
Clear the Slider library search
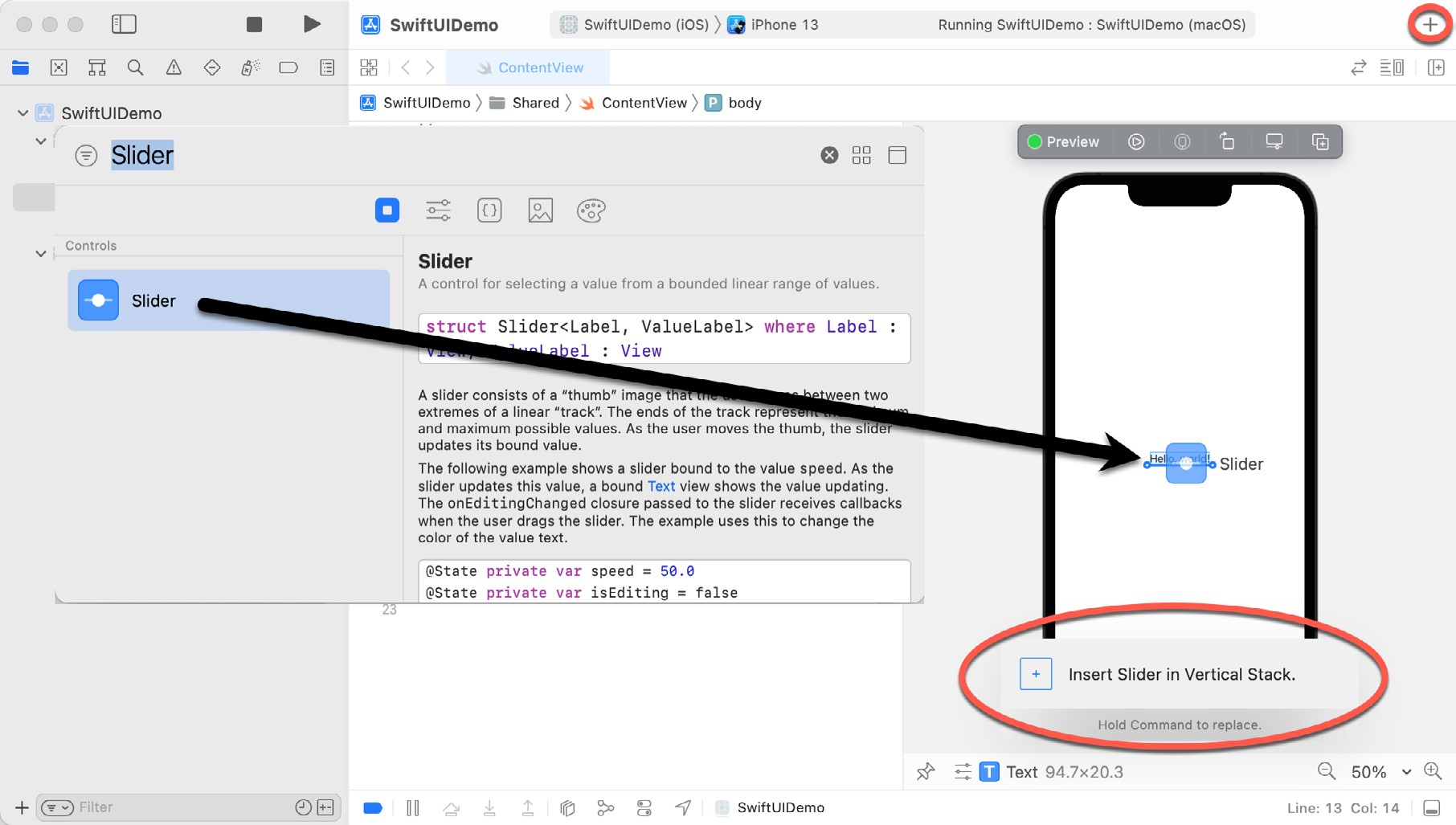(x=829, y=155)
